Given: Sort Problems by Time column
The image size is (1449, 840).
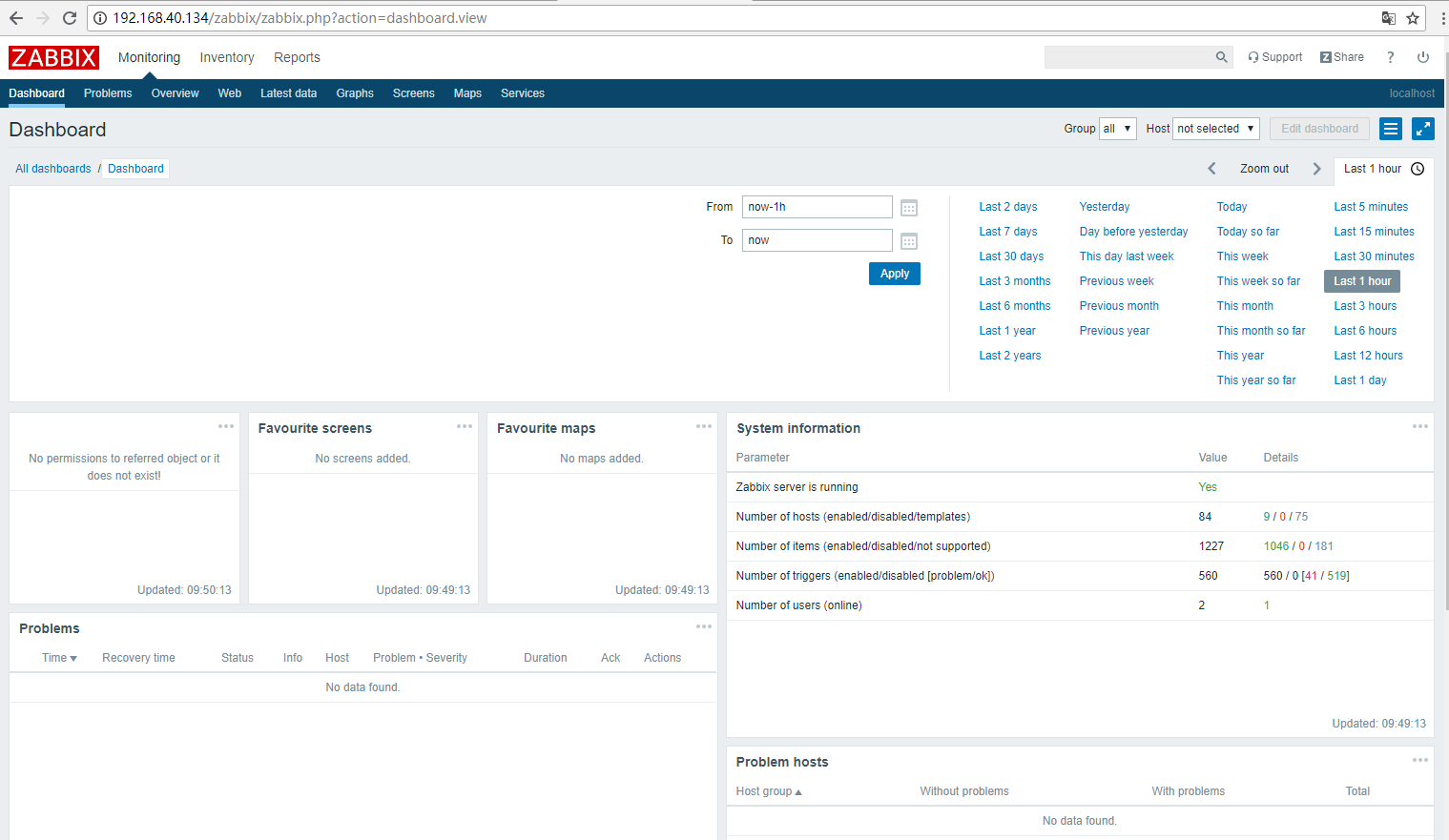Looking at the screenshot, I should pos(59,658).
